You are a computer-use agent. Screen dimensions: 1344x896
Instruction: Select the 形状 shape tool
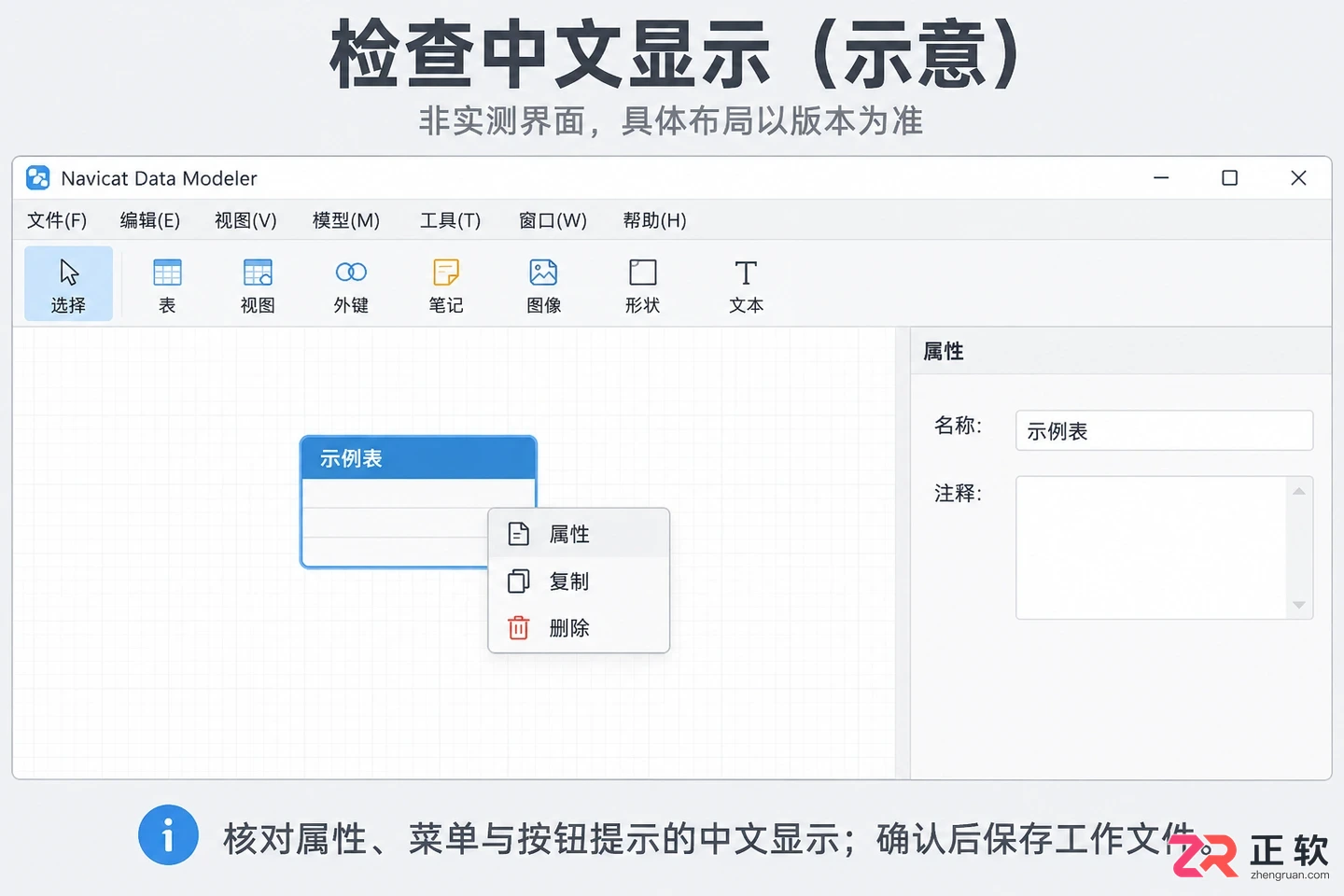point(642,284)
